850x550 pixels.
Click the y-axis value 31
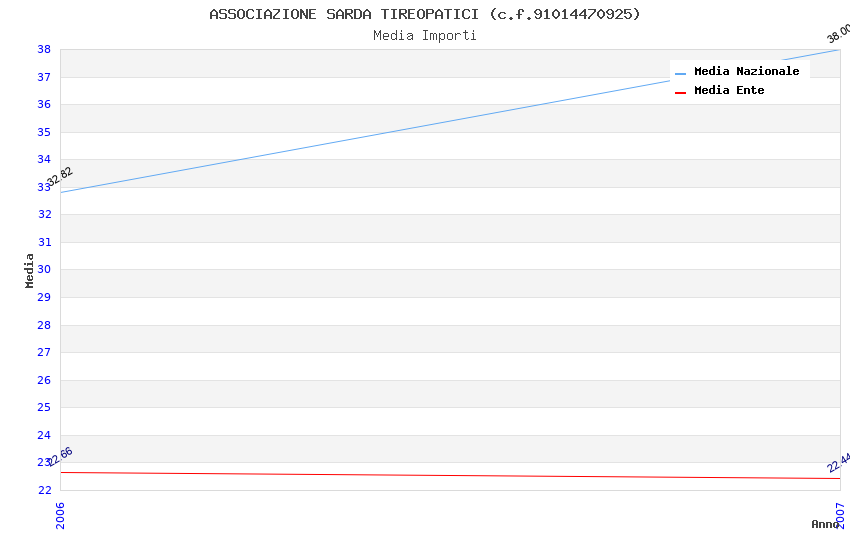(44, 242)
